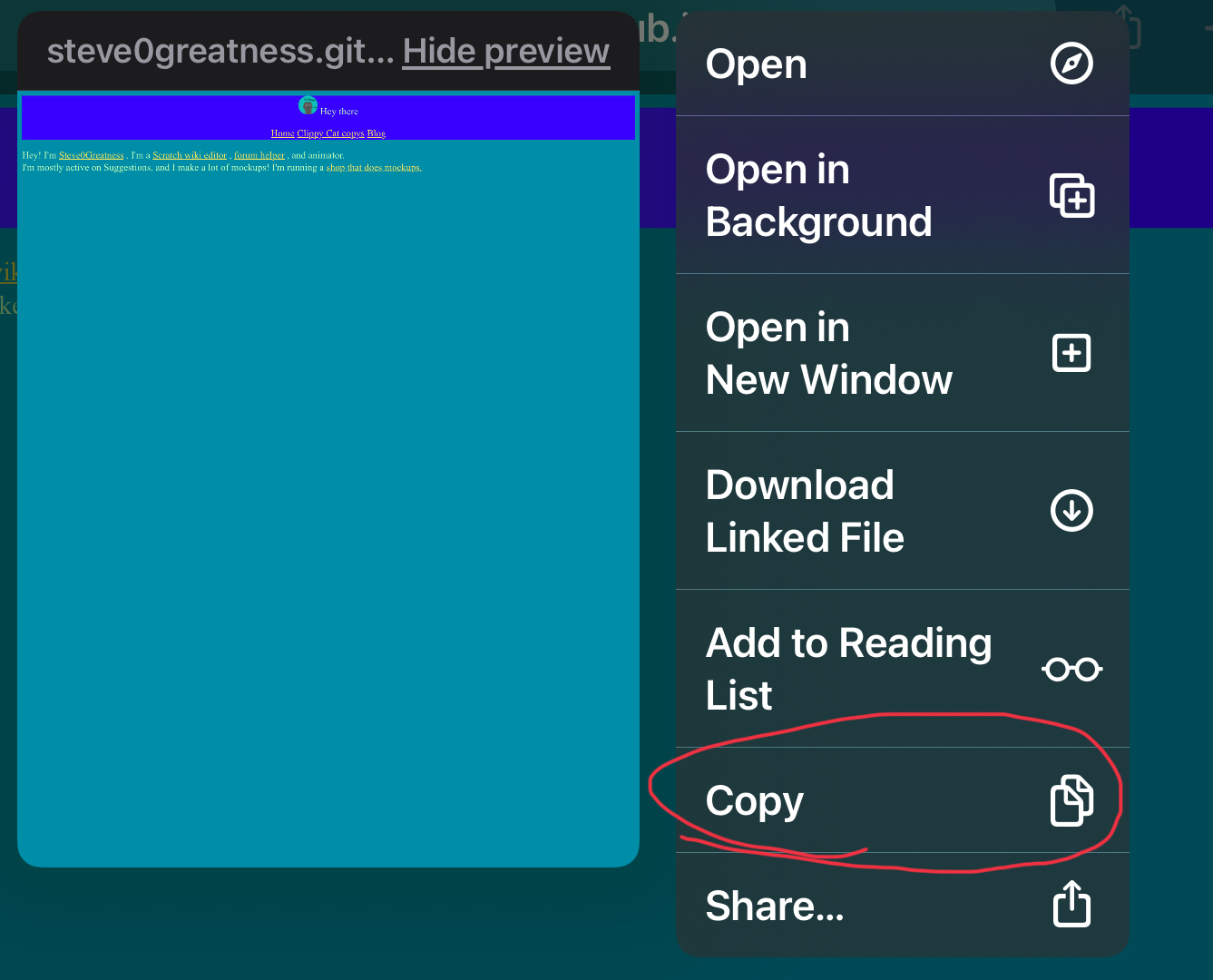Select 'Download Linked File' menu label
1213x980 pixels.
pyautogui.click(x=804, y=511)
